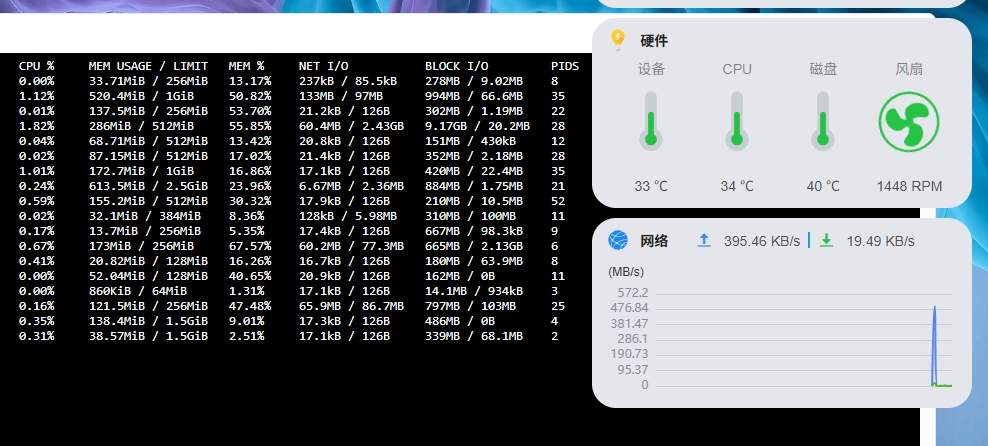This screenshot has height=446, width=988.
Task: Click the 9.17GB / 20.2MB block I/O
Action: click(x=477, y=126)
